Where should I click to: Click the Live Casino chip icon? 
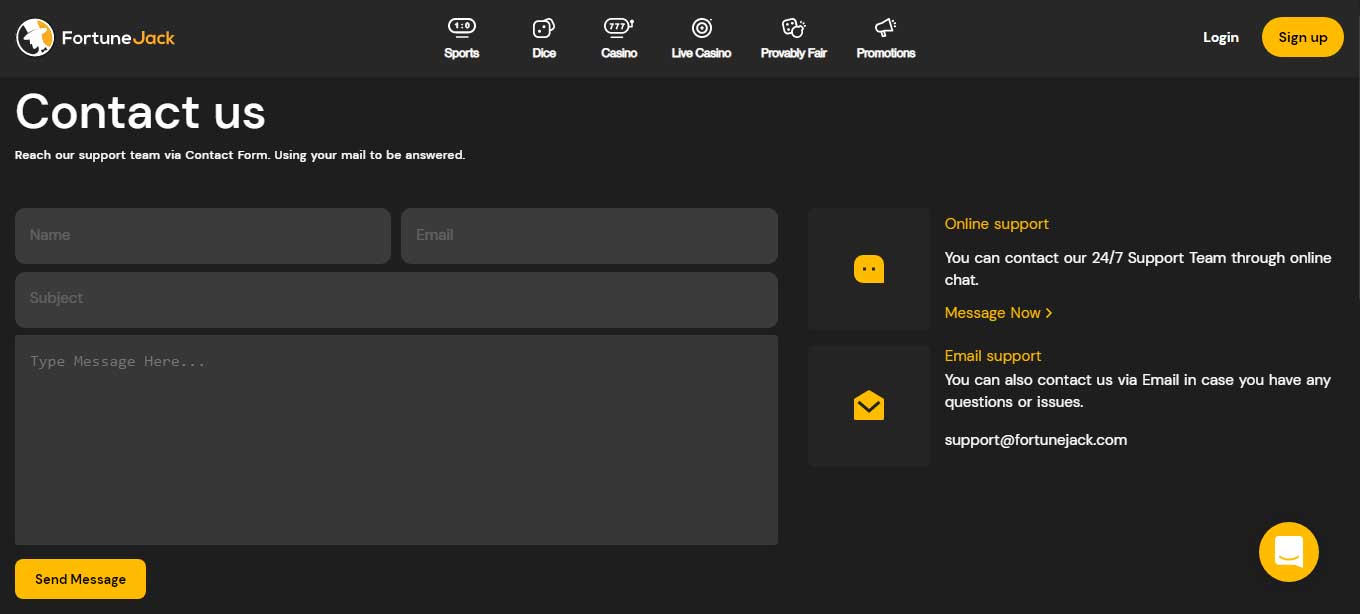[702, 28]
